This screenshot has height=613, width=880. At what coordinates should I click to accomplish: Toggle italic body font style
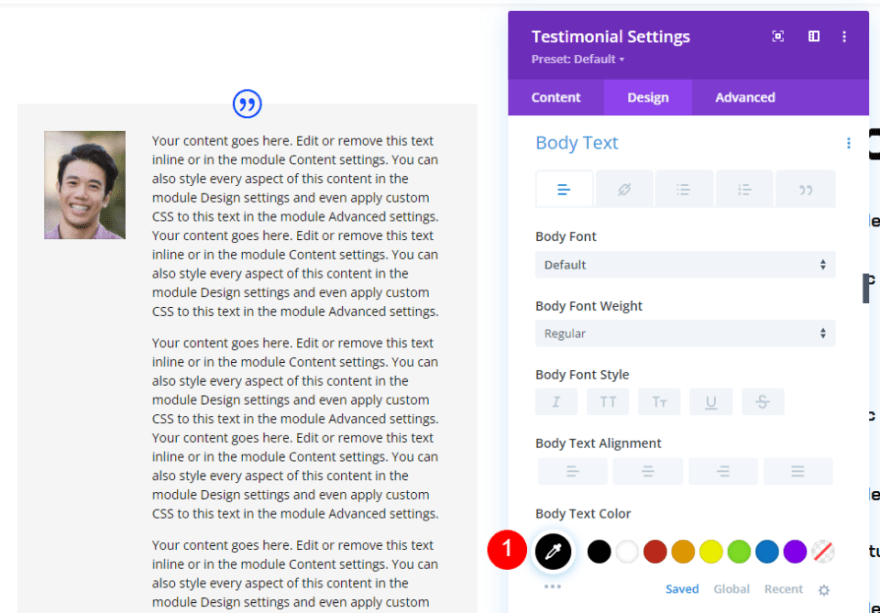[556, 402]
